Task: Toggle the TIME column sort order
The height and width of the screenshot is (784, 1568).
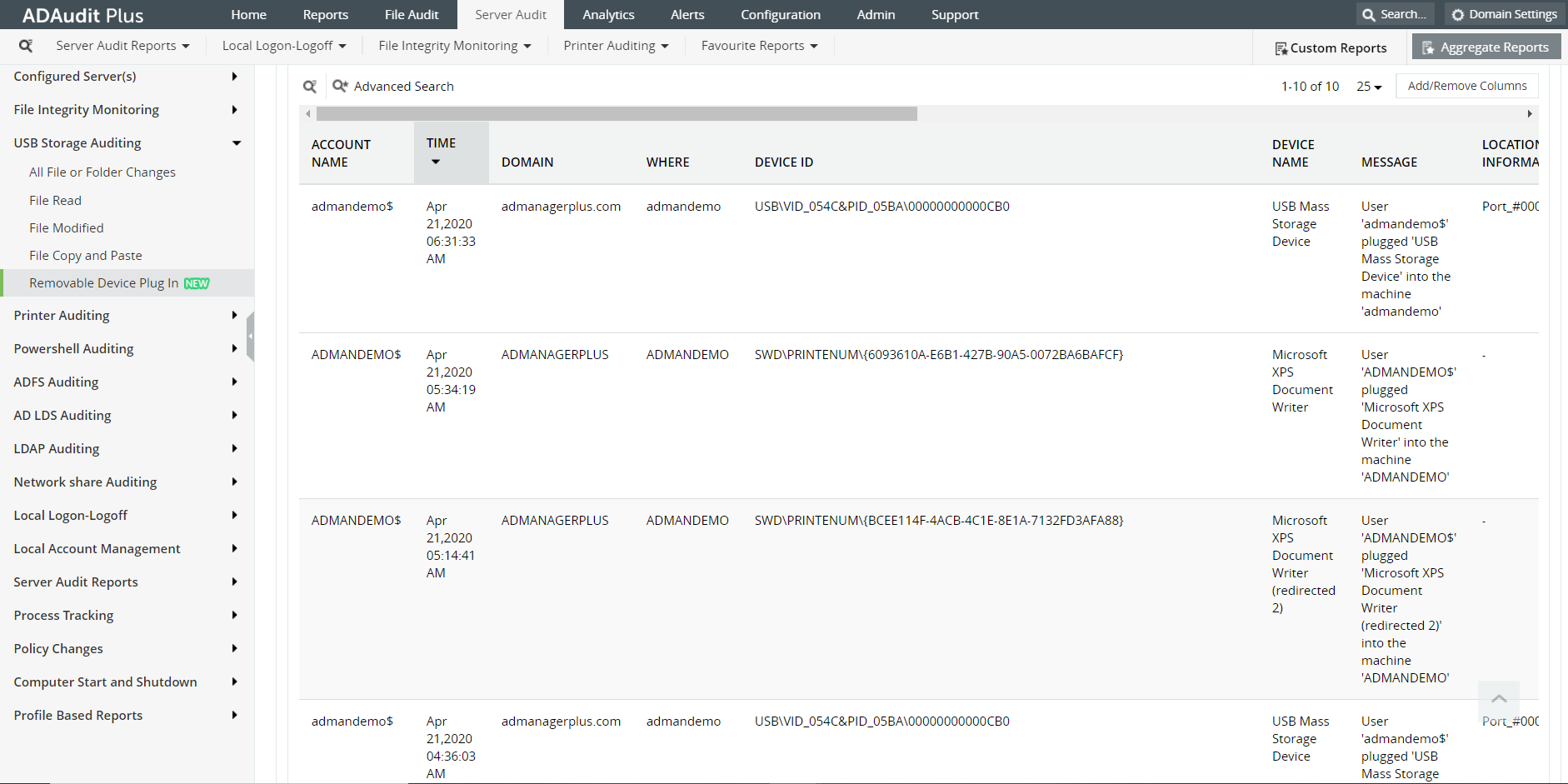Action: tap(435, 162)
